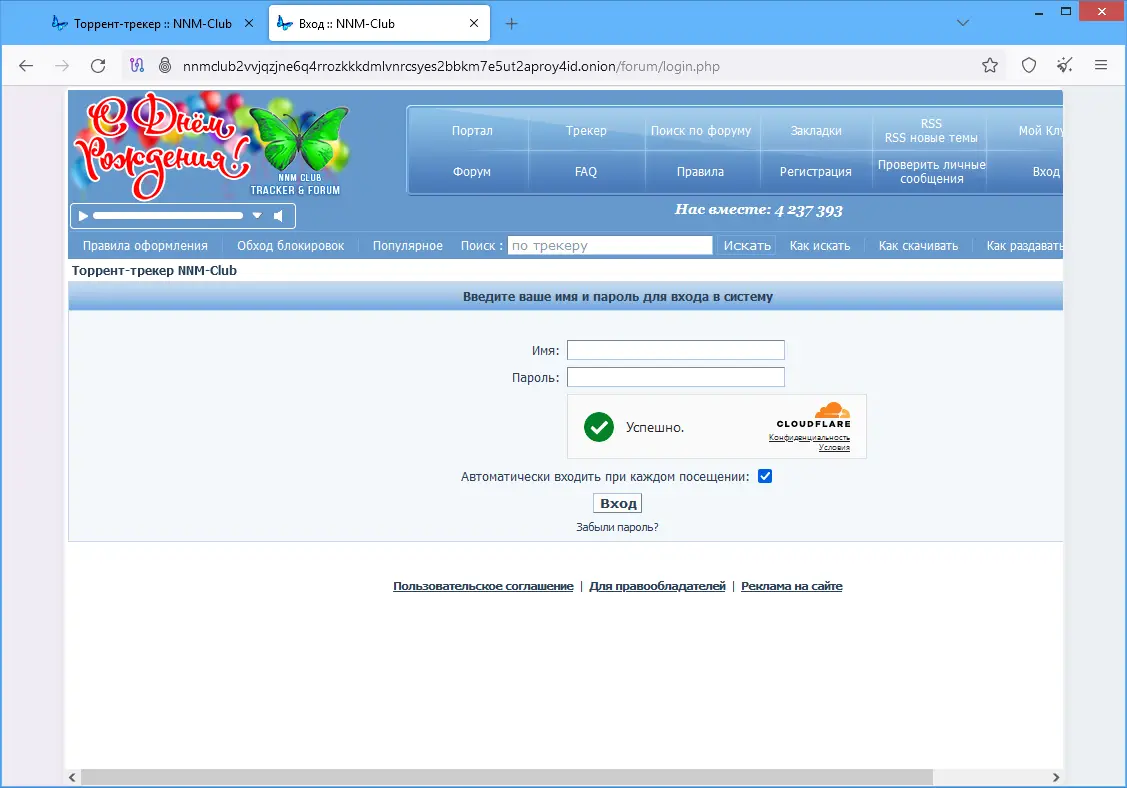This screenshot has height=788, width=1127.
Task: Open the audio player dropdown arrow
Action: pyautogui.click(x=257, y=216)
